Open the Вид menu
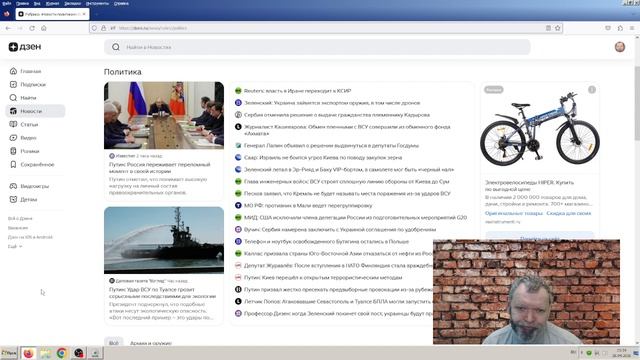This screenshot has height=360, width=640. [x=37, y=3]
